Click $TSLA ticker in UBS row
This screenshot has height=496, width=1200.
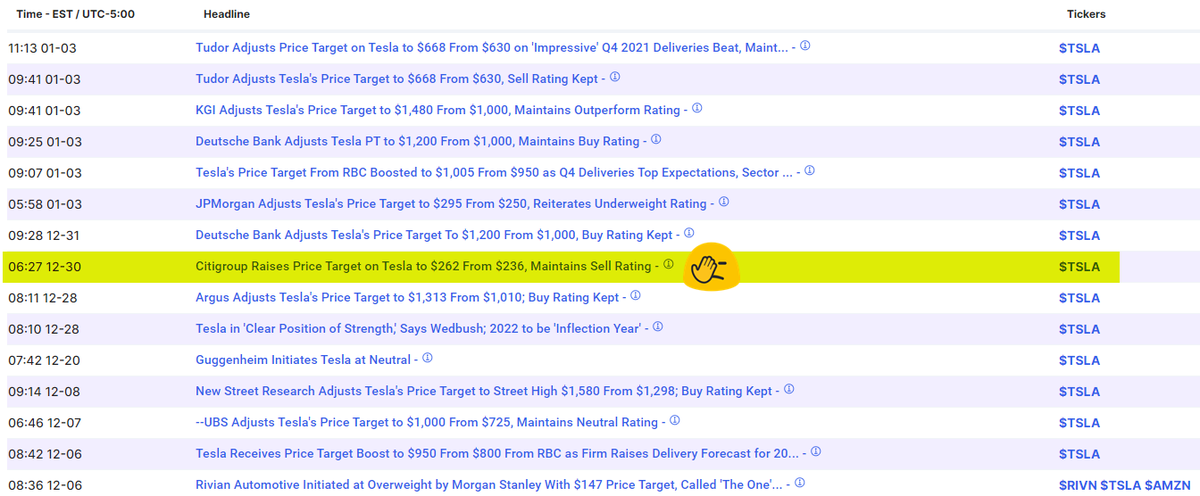click(1079, 422)
